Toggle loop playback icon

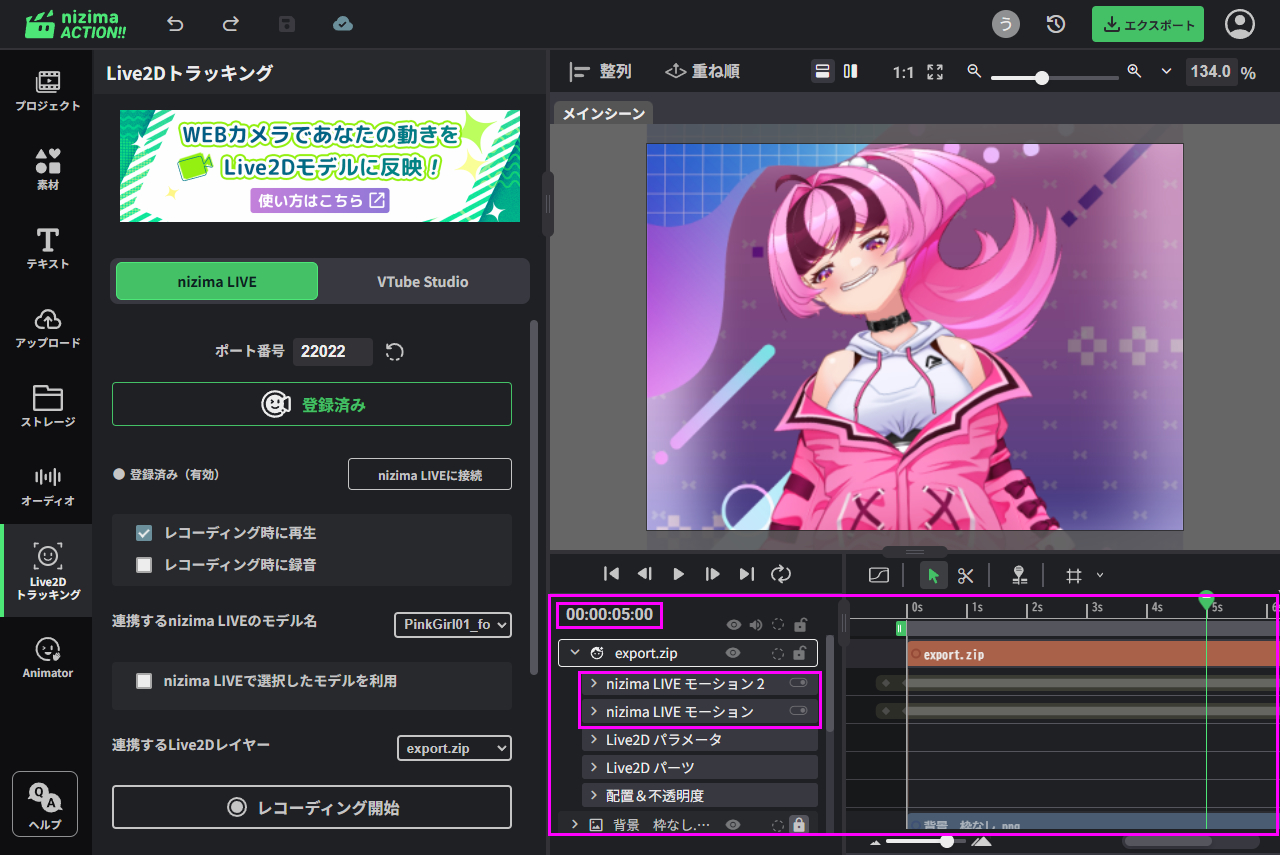point(781,574)
